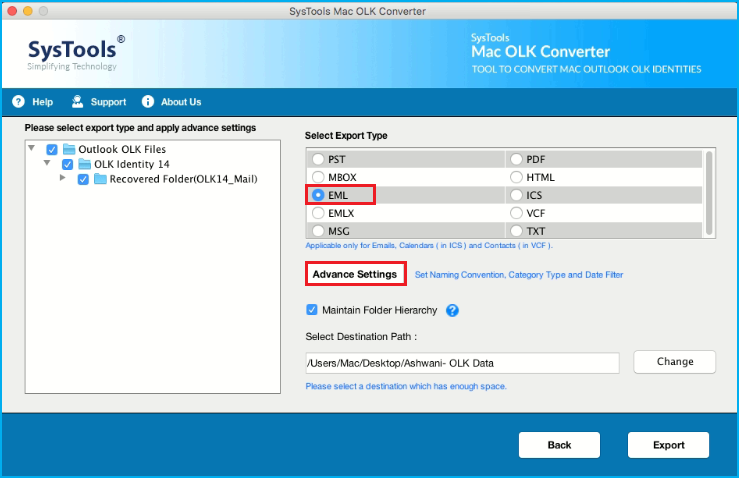
Task: Uncheck the Recovered Folder(OLK14_Mail) checkbox
Action: pyautogui.click(x=83, y=180)
